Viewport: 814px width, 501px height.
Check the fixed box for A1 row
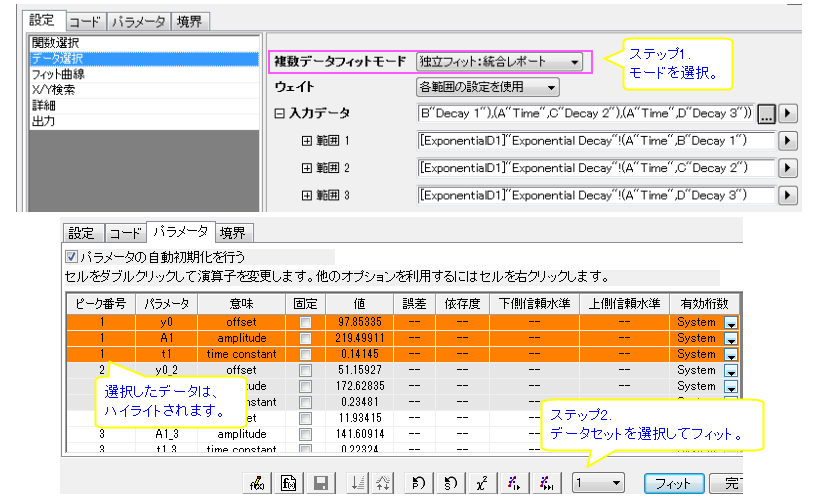[x=305, y=338]
